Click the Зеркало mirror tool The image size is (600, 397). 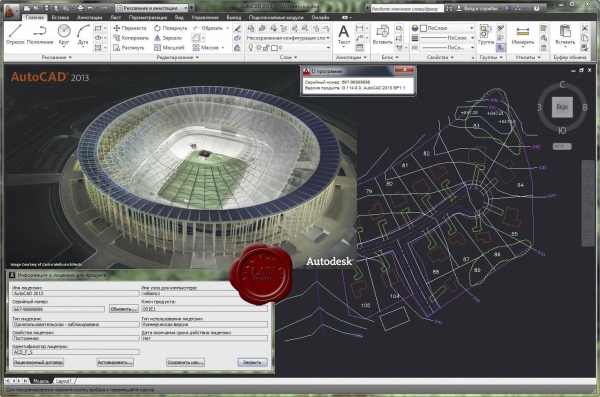point(168,38)
